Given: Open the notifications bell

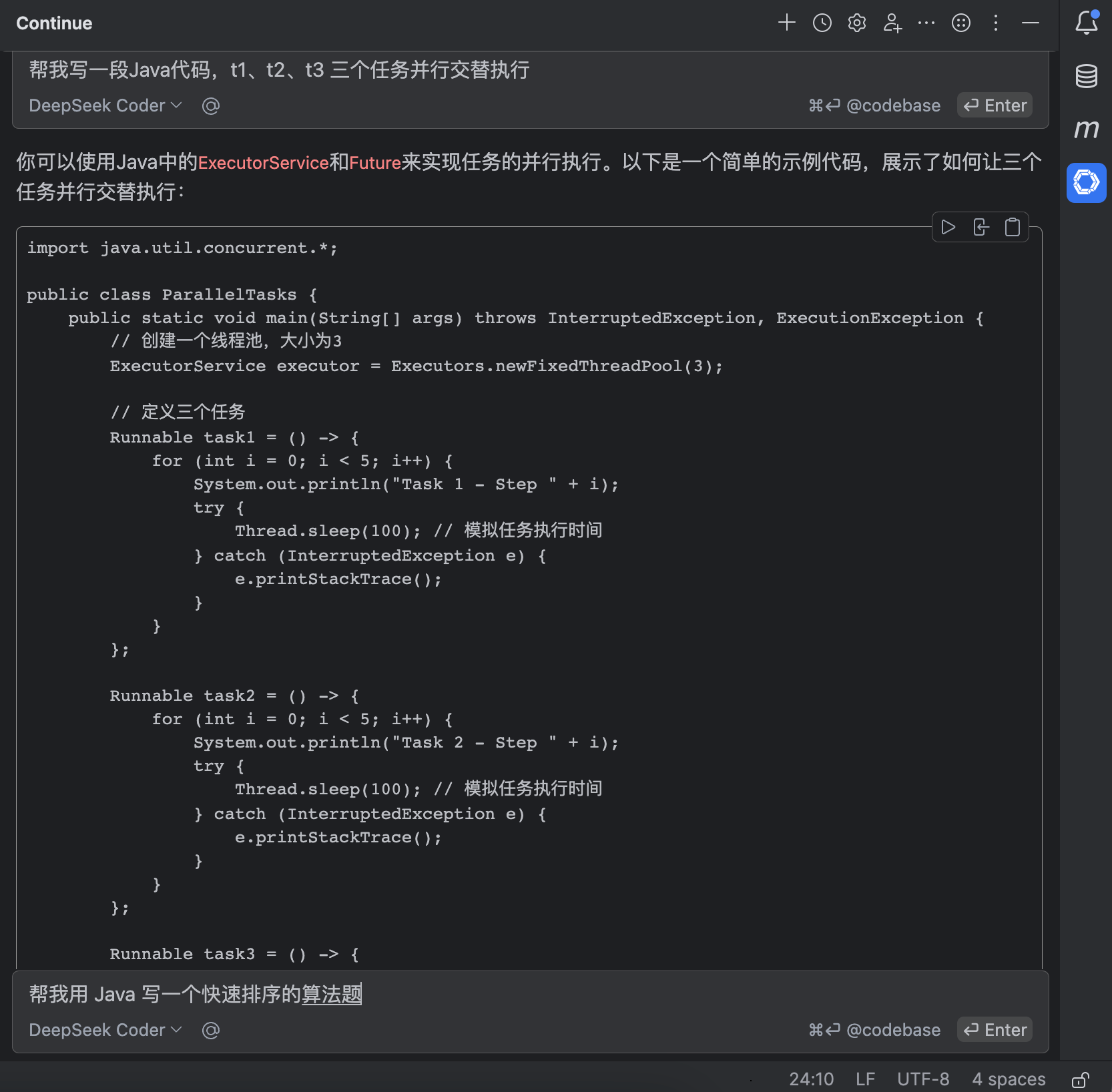Looking at the screenshot, I should [x=1087, y=23].
